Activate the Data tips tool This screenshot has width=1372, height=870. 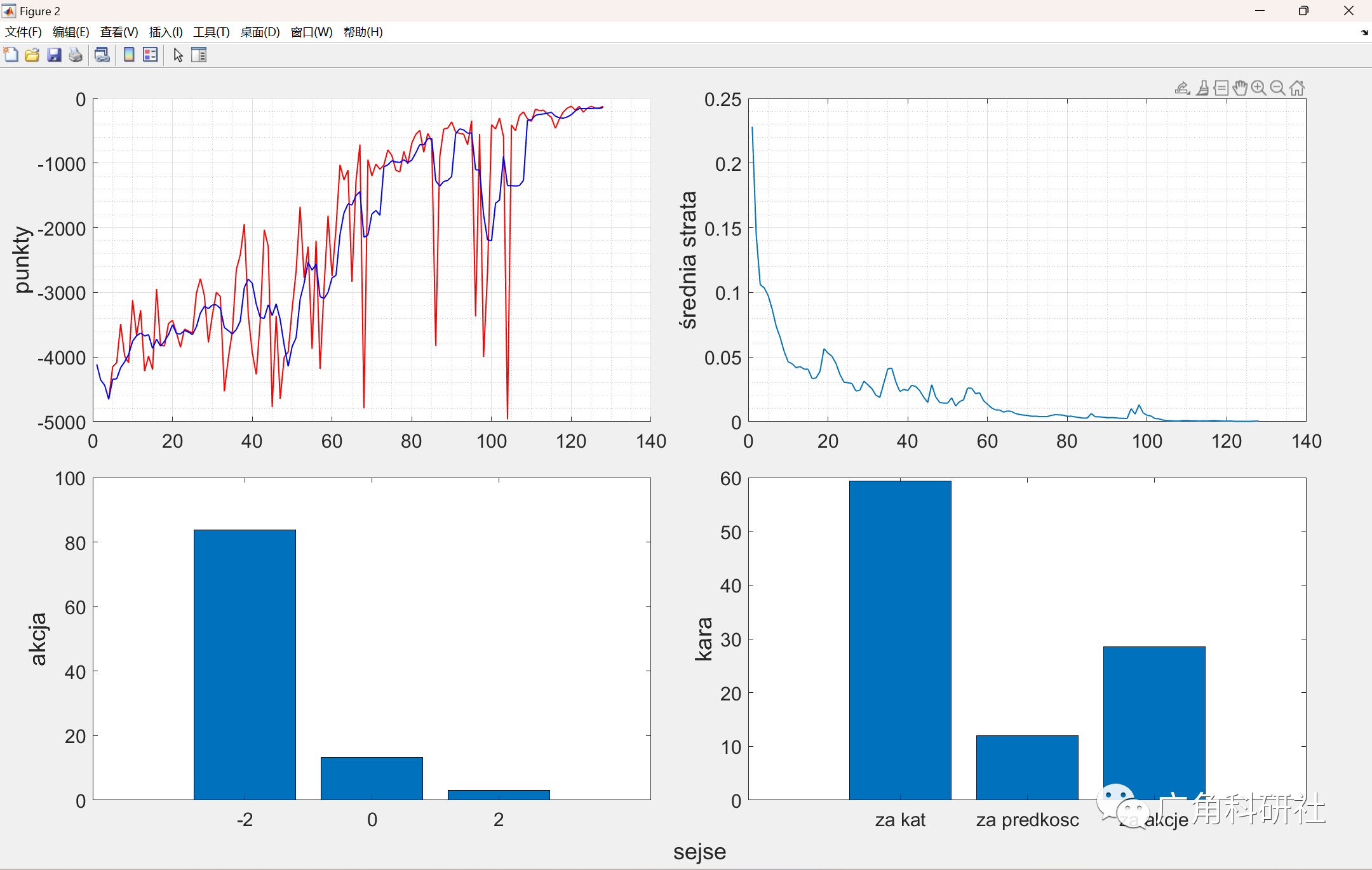tap(1221, 87)
